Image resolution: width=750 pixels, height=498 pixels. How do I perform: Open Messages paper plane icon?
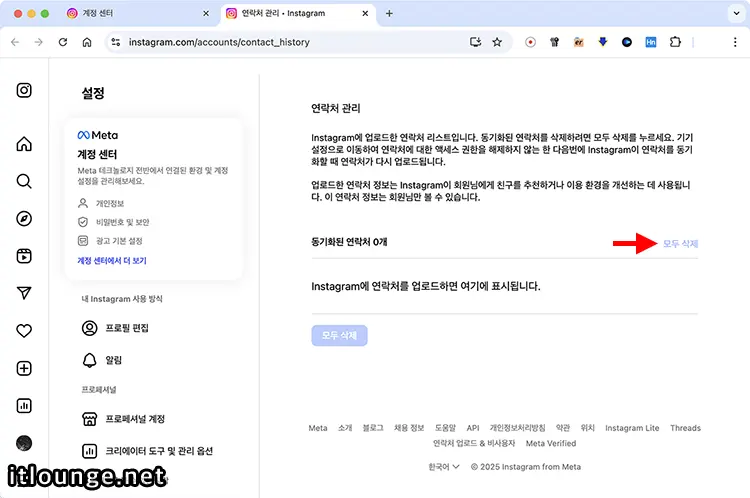coord(24,292)
